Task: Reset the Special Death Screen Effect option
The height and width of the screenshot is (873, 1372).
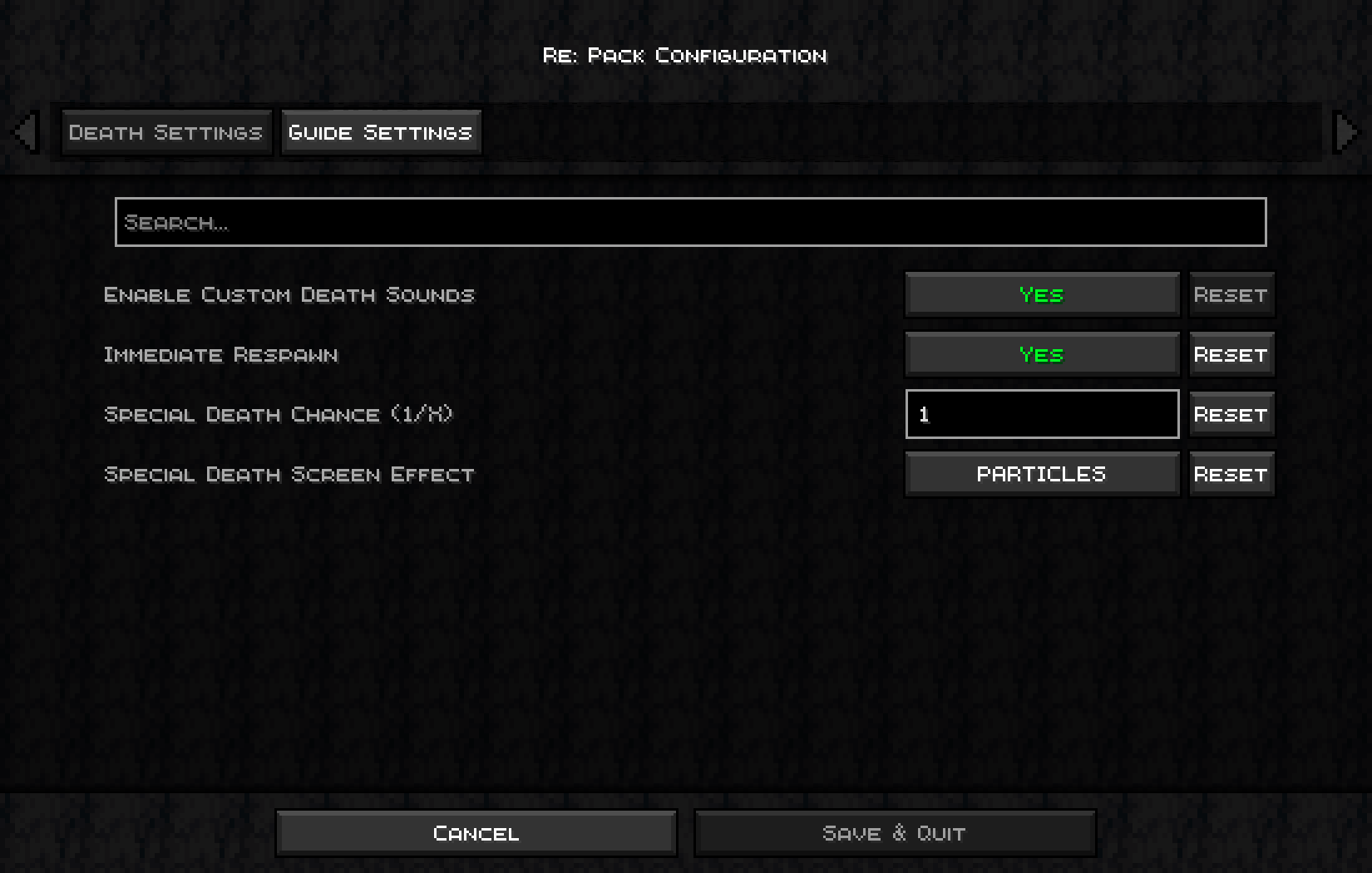Action: coord(1231,474)
